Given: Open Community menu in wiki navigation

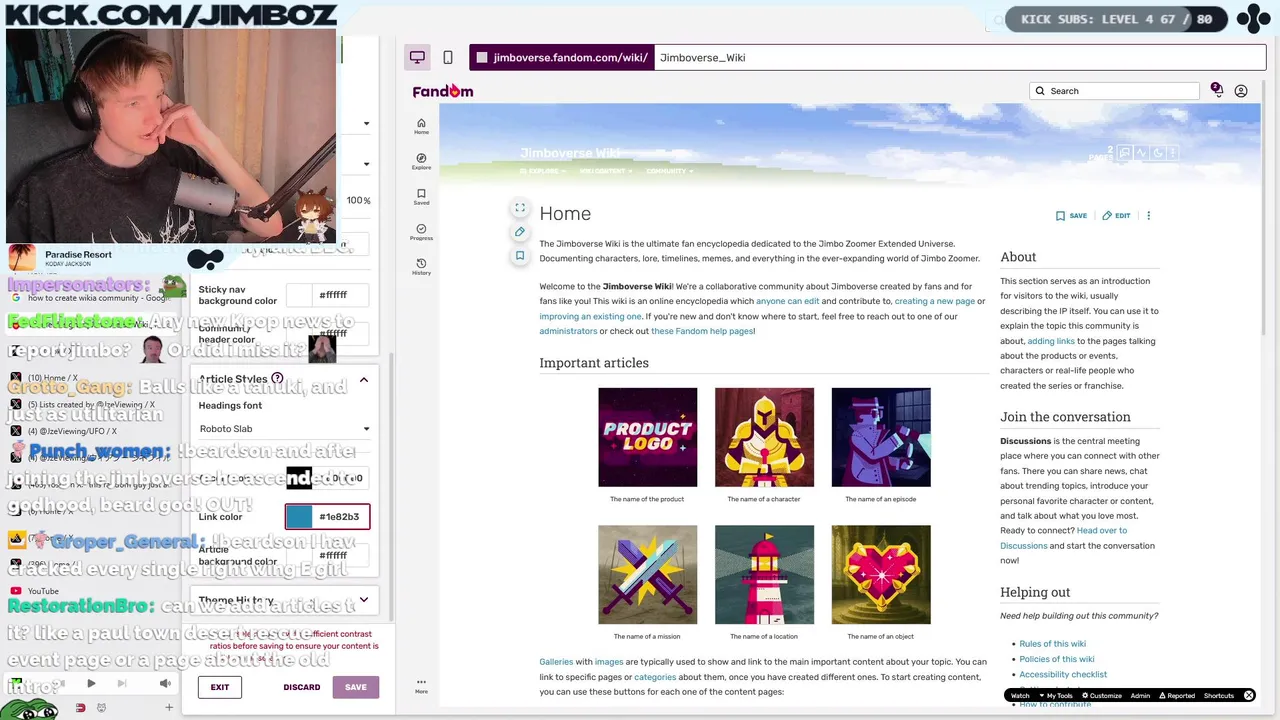Looking at the screenshot, I should point(669,171).
